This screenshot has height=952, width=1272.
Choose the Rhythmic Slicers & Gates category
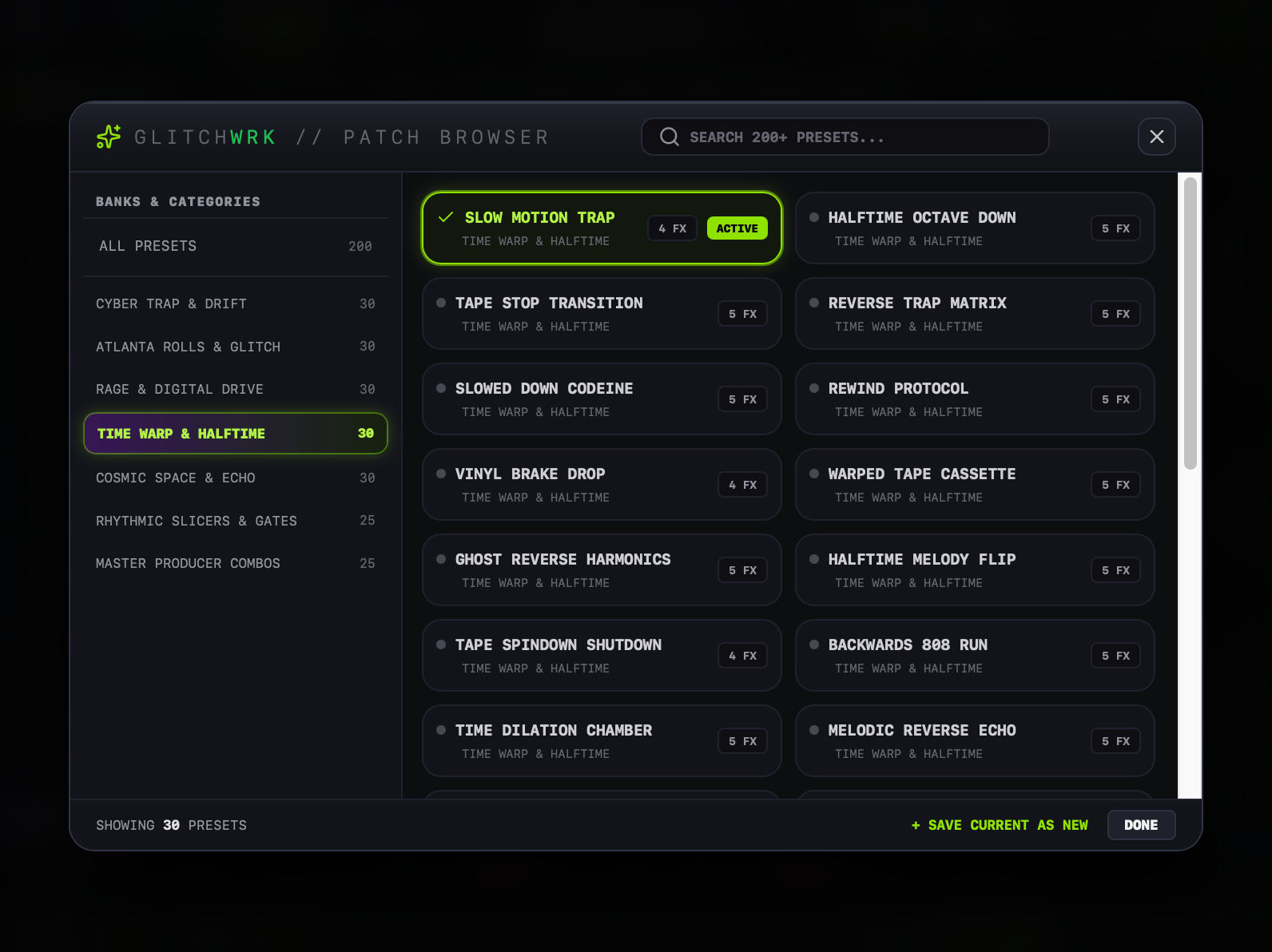tap(236, 521)
